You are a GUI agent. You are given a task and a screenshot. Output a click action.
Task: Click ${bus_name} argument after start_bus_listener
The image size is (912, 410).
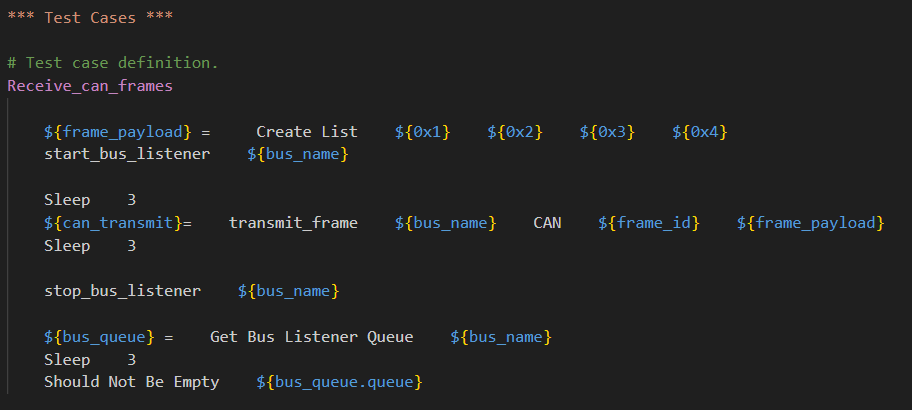297,154
